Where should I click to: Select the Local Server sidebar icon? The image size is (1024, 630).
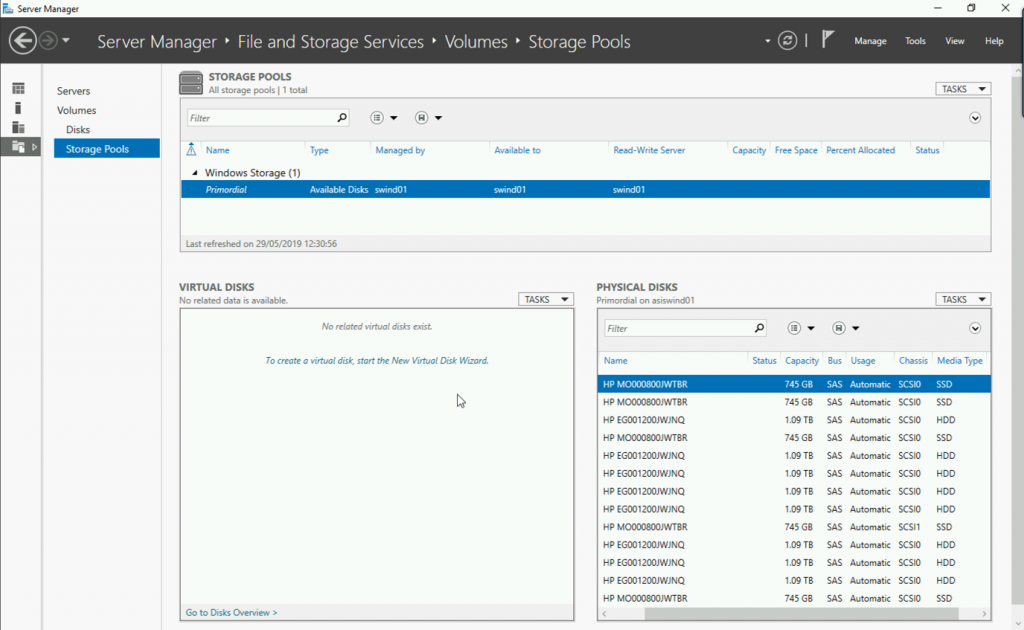pyautogui.click(x=18, y=108)
